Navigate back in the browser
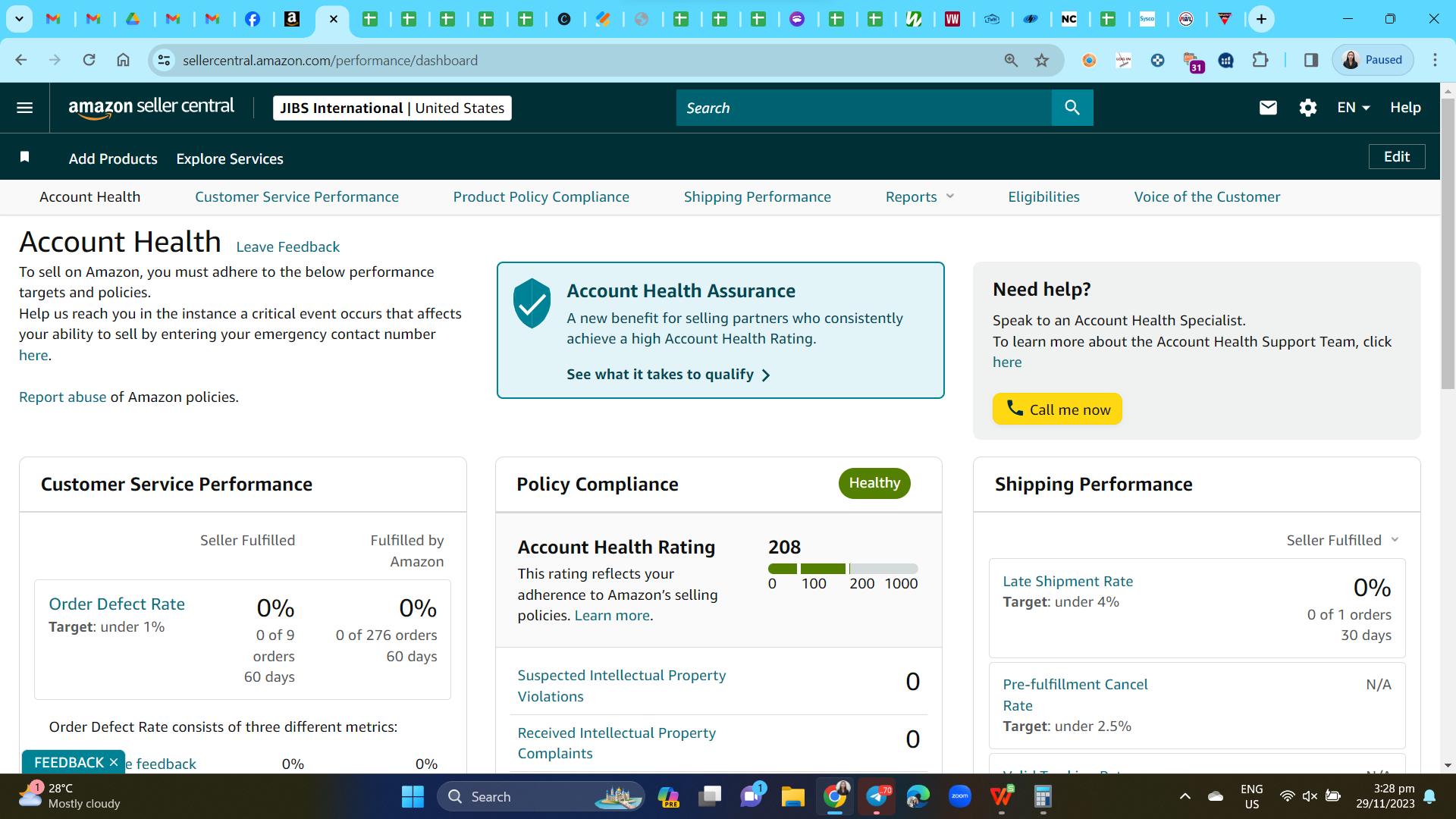This screenshot has width=1456, height=819. [21, 60]
